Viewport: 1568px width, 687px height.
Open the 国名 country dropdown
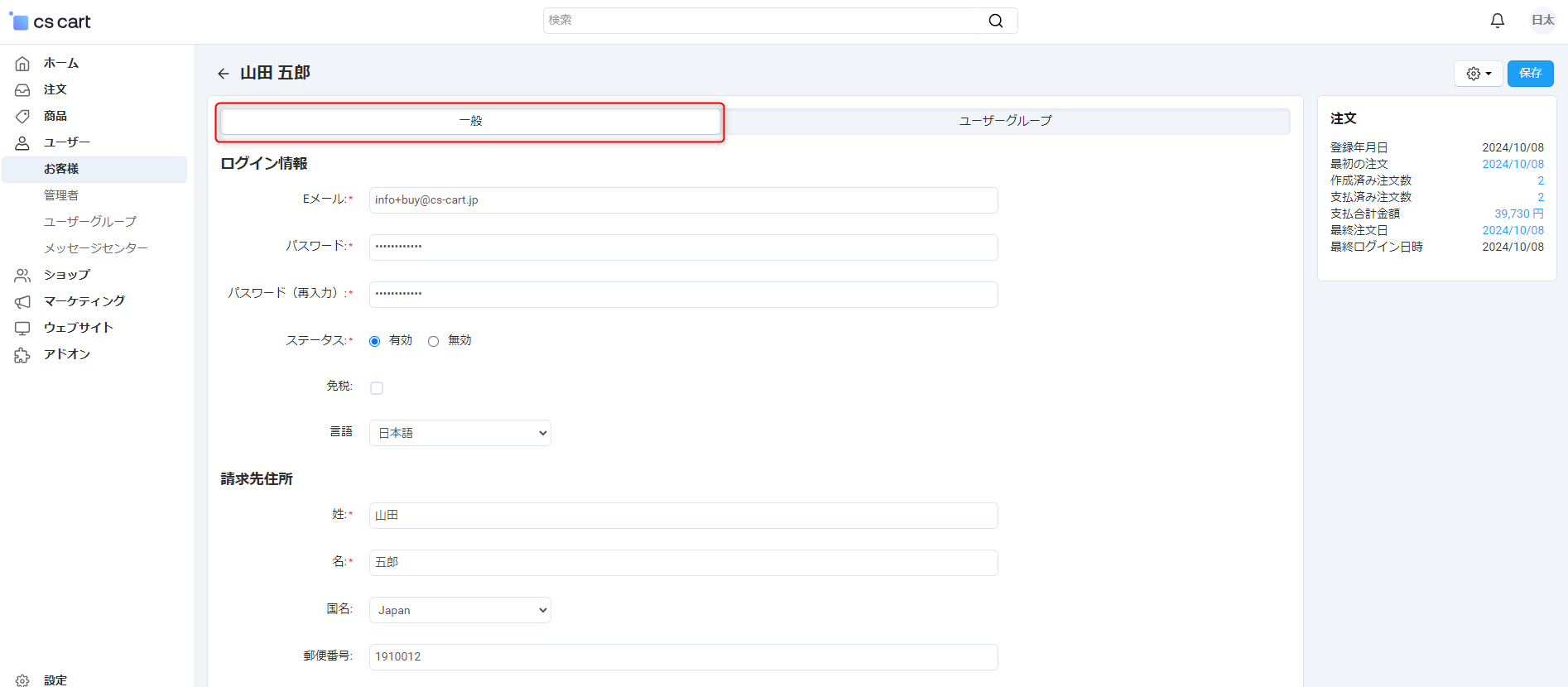(459, 610)
